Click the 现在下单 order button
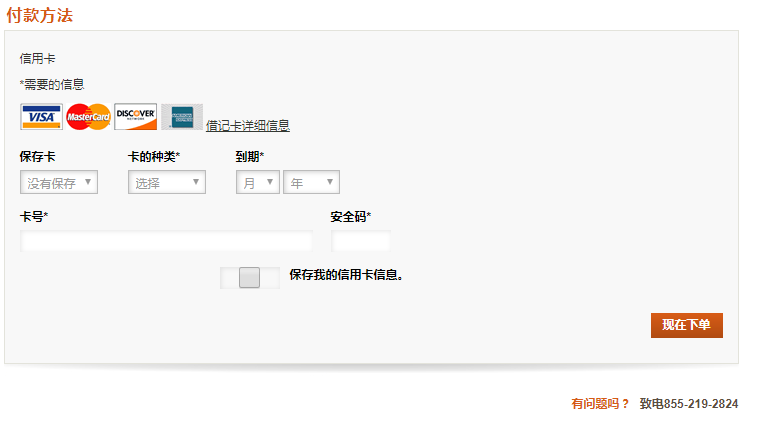Viewport: 768px width, 433px height. pyautogui.click(x=687, y=325)
